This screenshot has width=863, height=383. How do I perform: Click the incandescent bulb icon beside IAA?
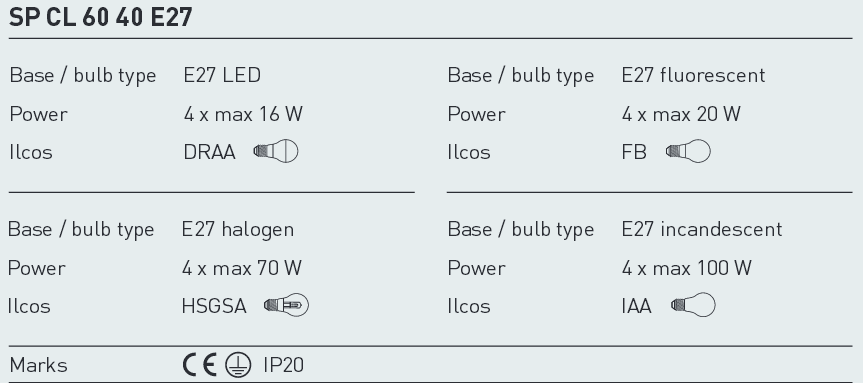click(x=693, y=305)
